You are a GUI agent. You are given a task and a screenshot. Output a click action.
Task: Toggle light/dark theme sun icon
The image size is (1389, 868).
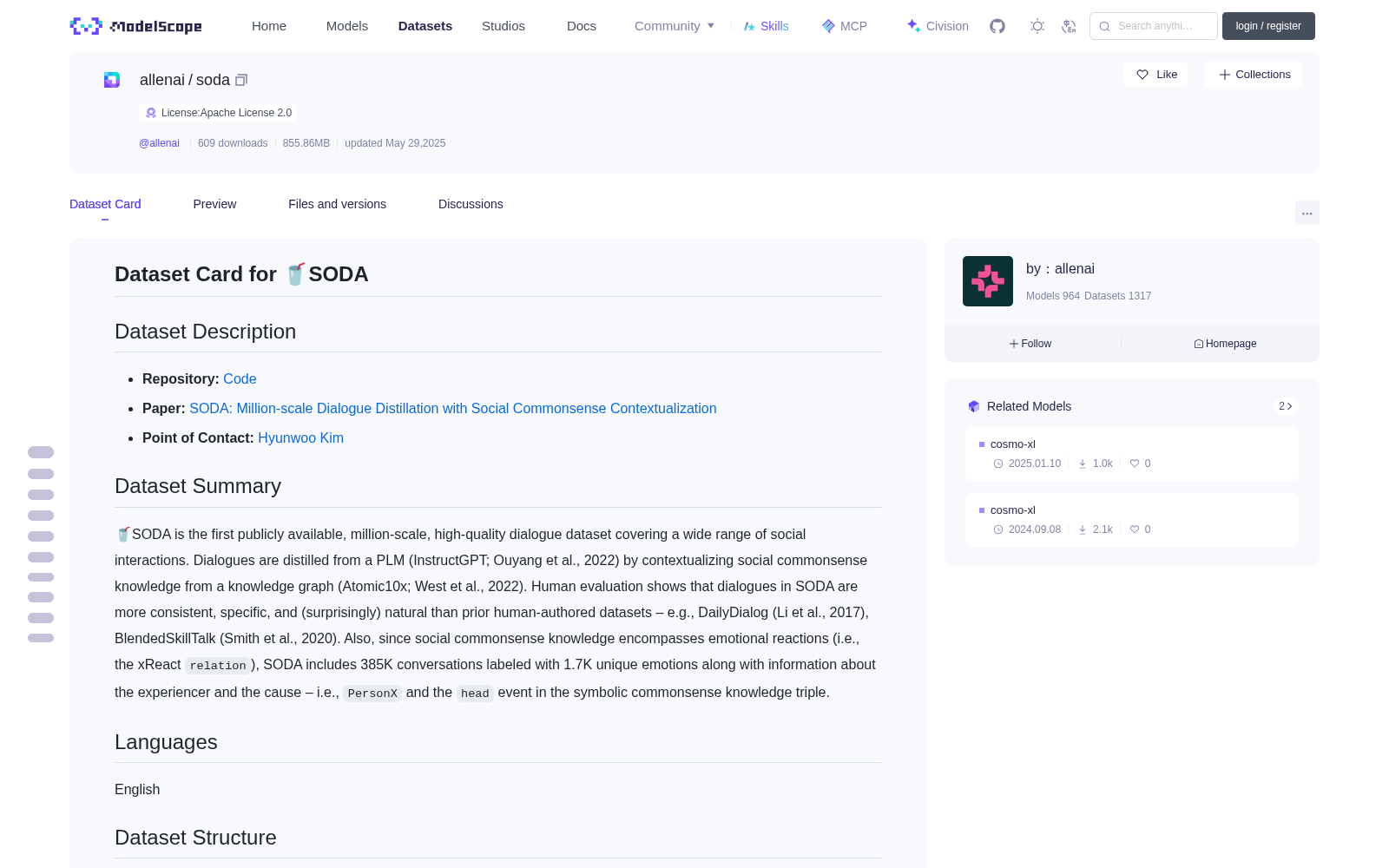tap(1037, 26)
